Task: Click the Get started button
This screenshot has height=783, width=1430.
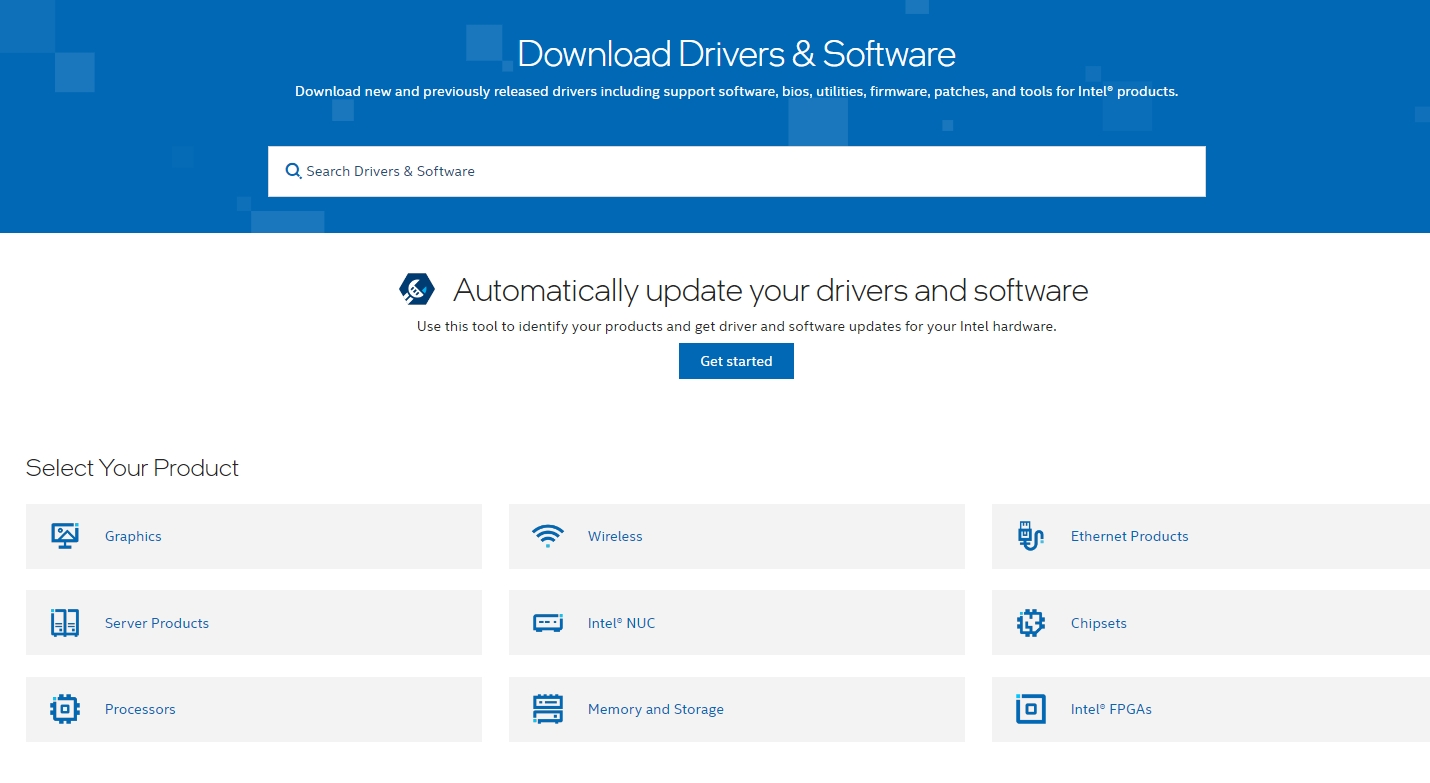Action: tap(736, 361)
